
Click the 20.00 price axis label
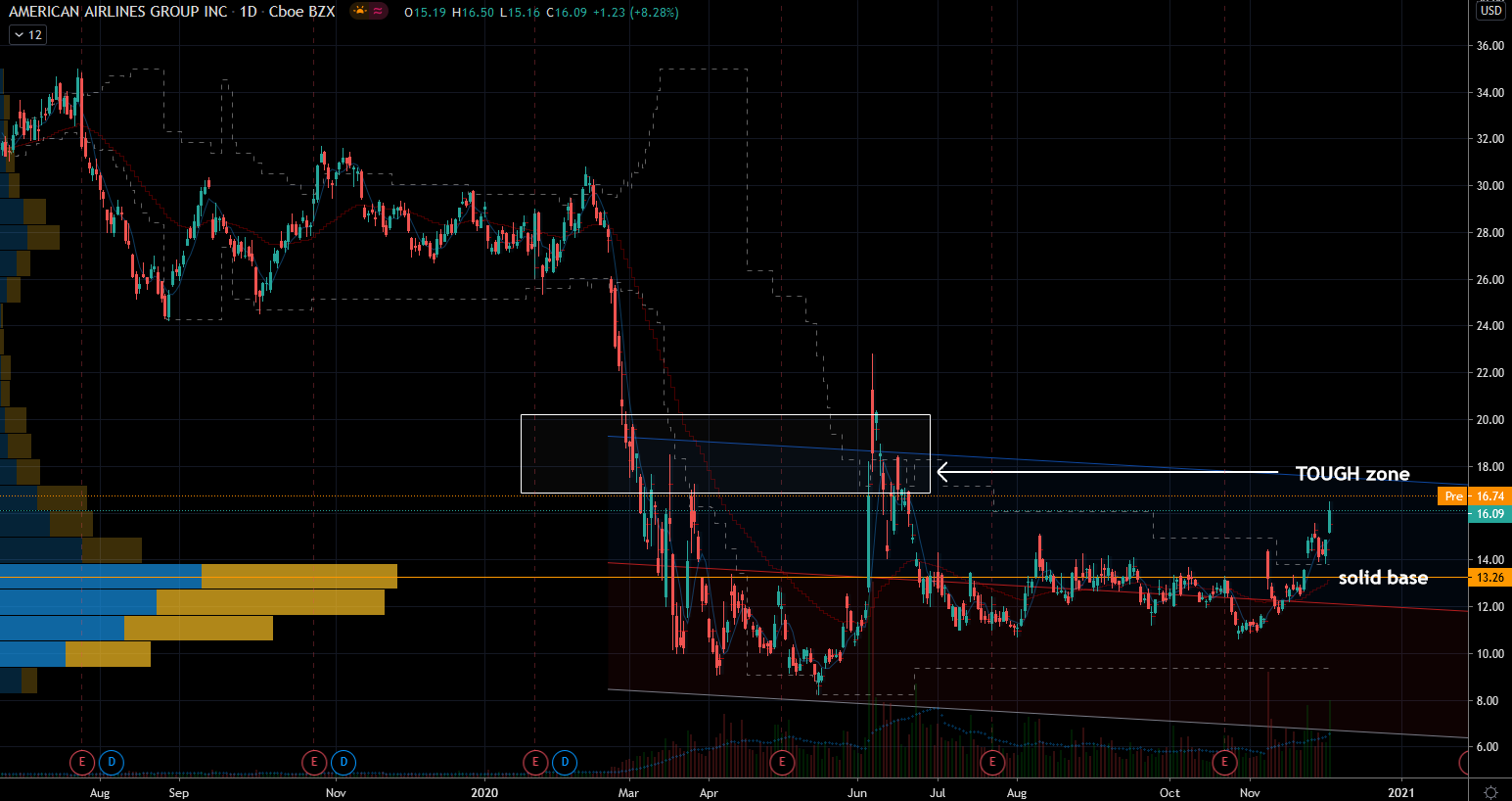click(x=1489, y=420)
